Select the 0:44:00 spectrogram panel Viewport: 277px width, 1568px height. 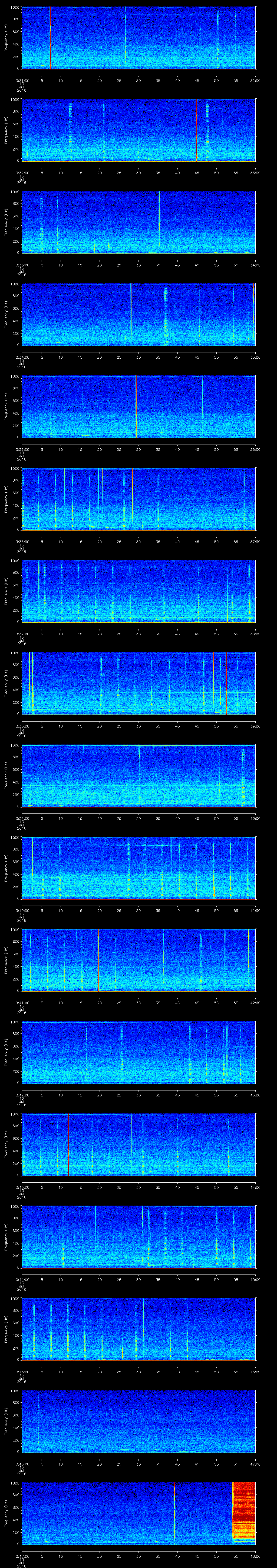coord(138,1236)
